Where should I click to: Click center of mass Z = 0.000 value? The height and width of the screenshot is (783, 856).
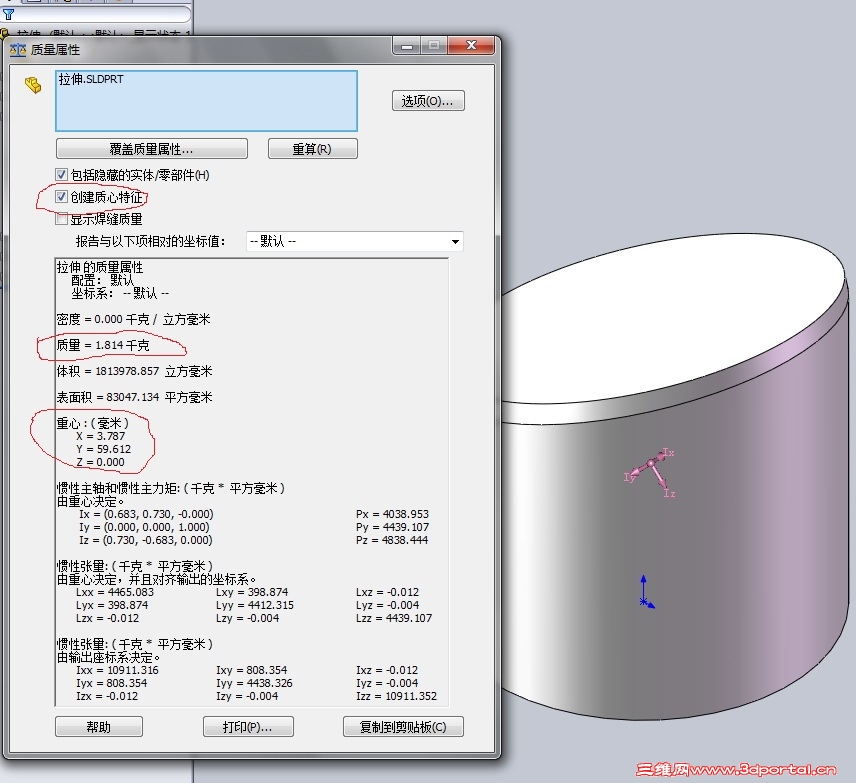(100, 462)
